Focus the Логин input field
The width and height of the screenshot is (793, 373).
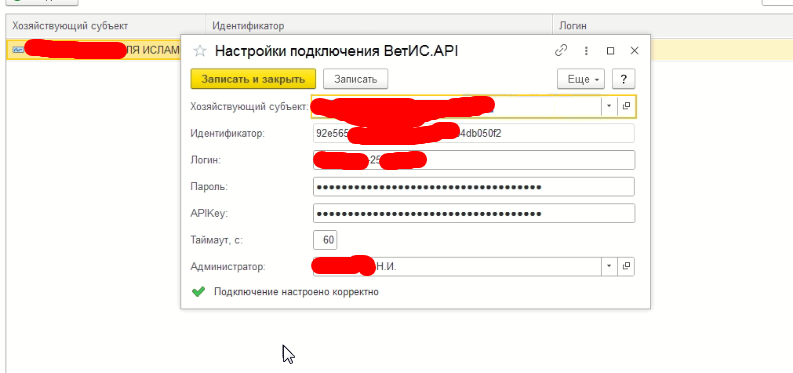click(473, 160)
